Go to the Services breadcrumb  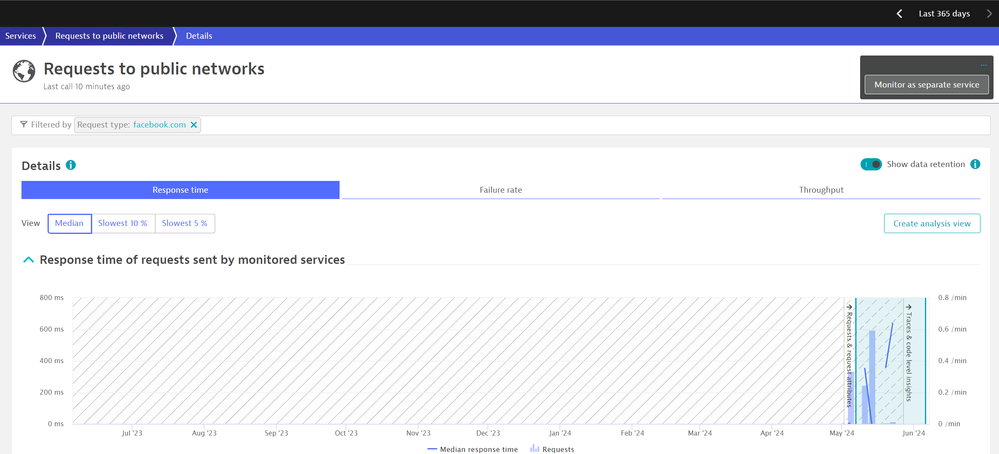[x=20, y=36]
